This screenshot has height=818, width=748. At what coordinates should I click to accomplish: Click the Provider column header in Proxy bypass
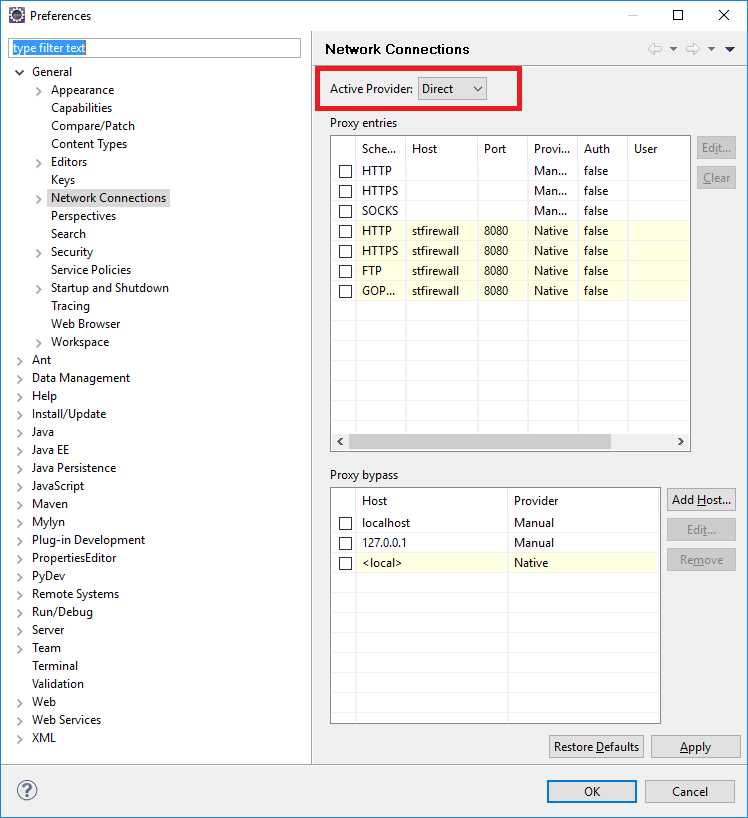pos(583,501)
